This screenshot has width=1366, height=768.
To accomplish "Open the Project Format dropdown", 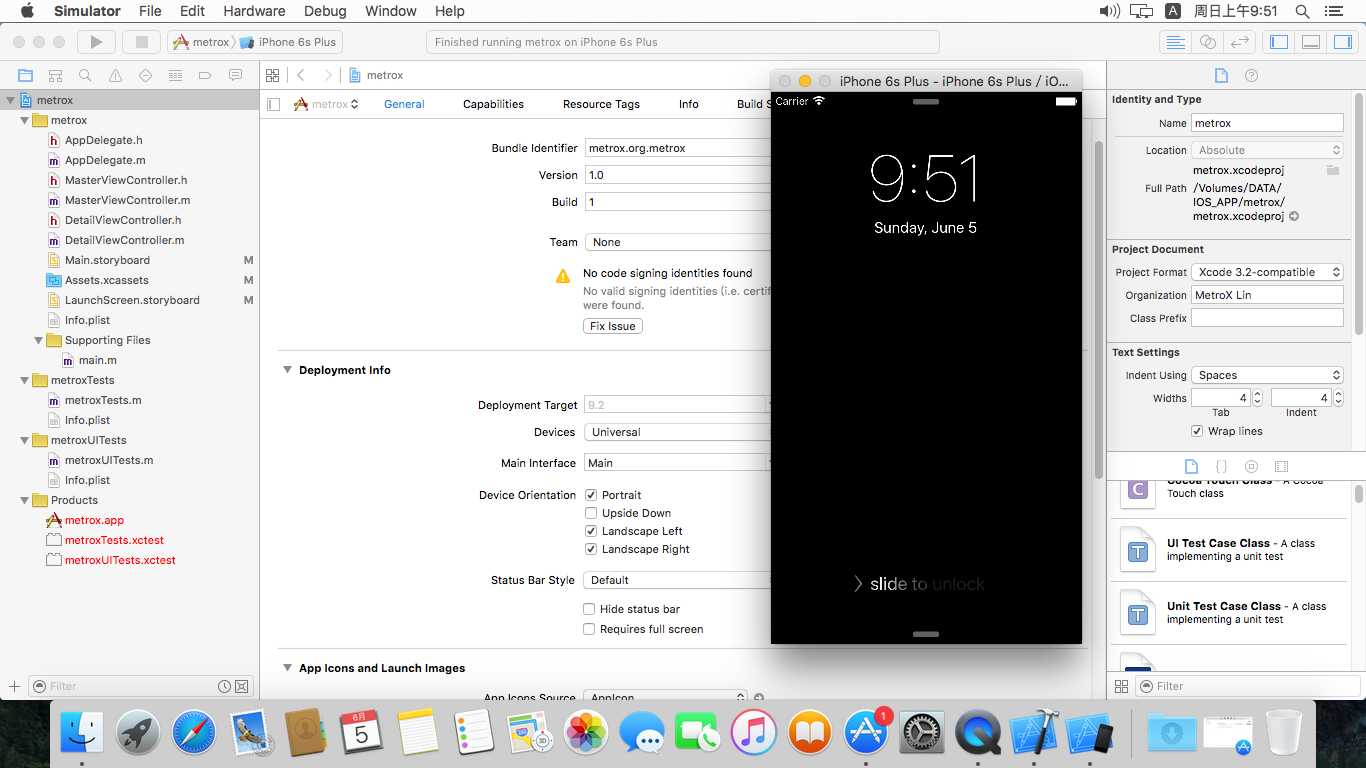I will click(x=1267, y=272).
